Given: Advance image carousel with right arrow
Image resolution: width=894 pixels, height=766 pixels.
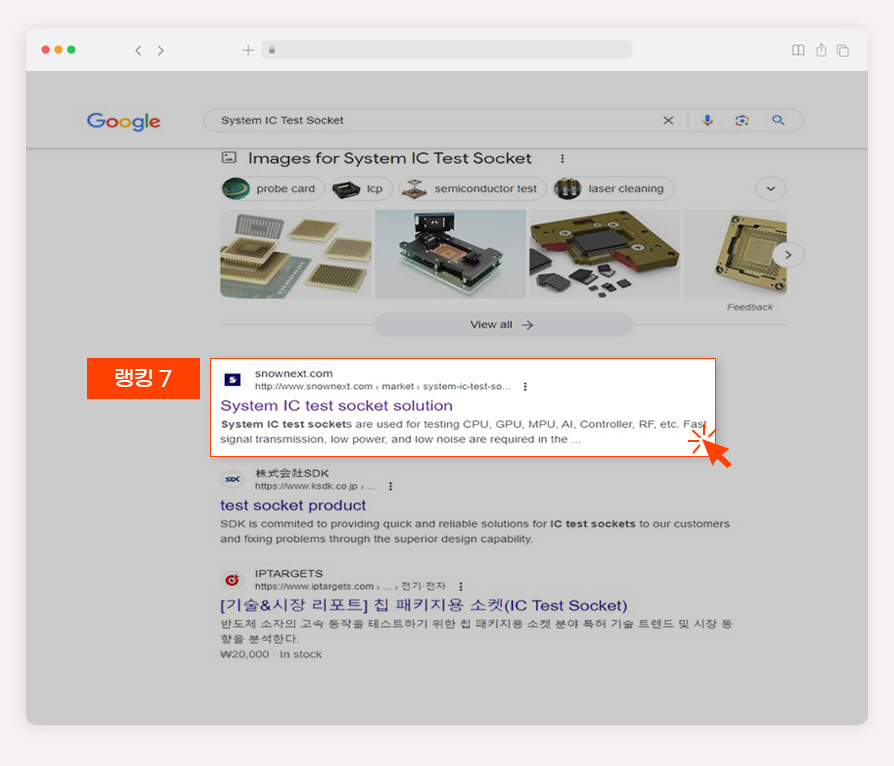Looking at the screenshot, I should [788, 255].
